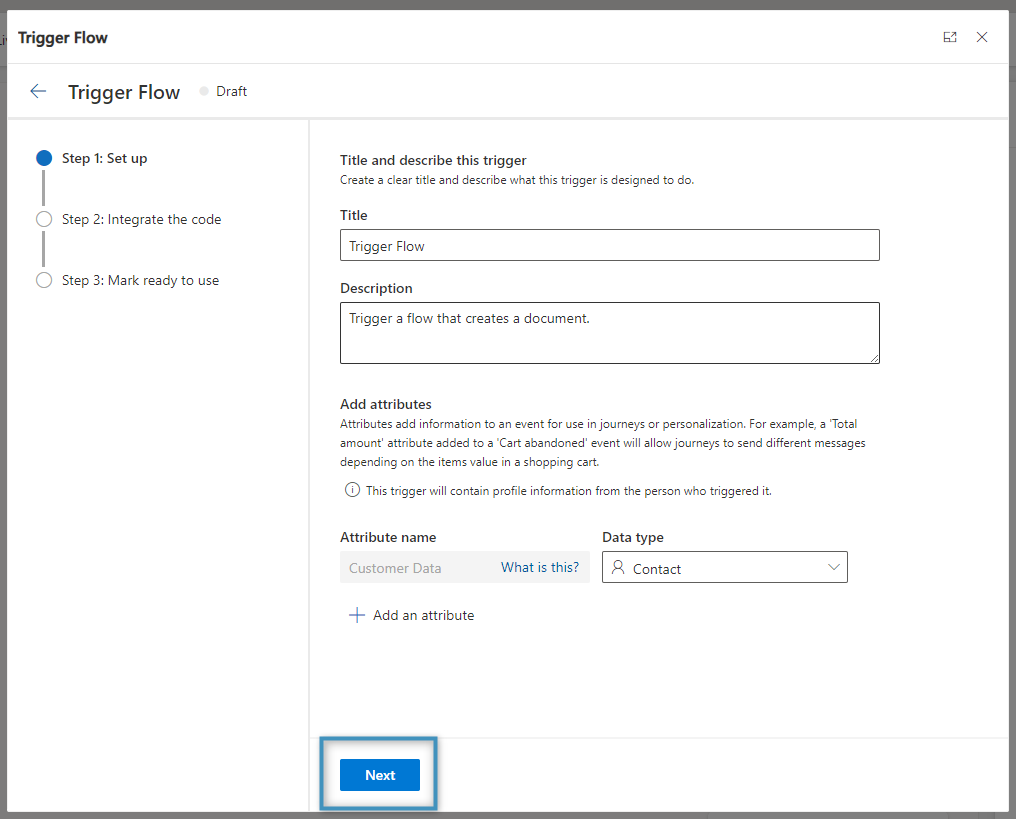The width and height of the screenshot is (1016, 819).
Task: Click the Next button
Action: 380,775
